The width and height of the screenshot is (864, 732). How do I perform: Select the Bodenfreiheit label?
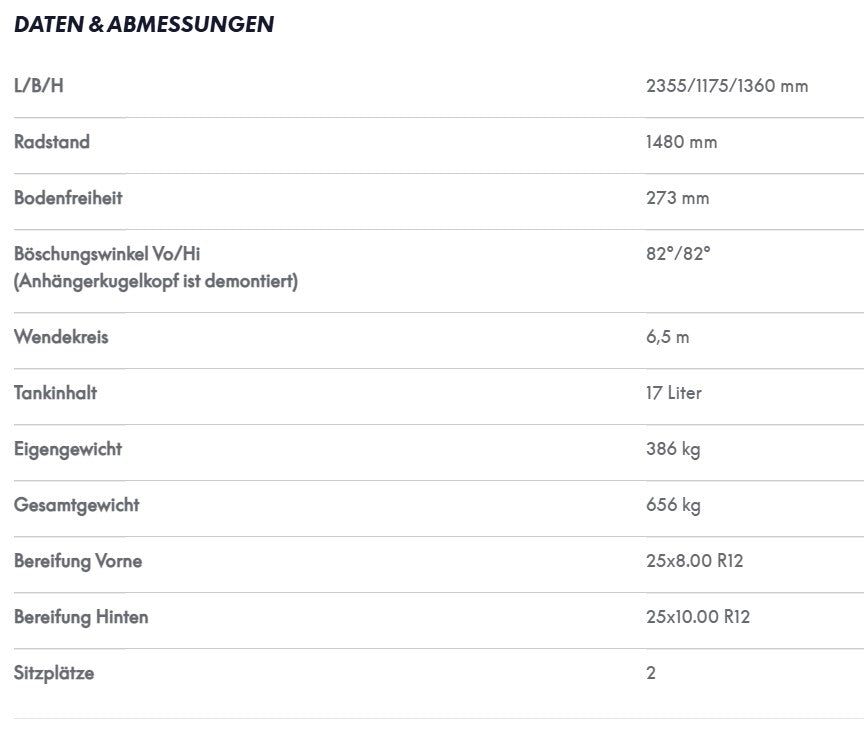[68, 198]
